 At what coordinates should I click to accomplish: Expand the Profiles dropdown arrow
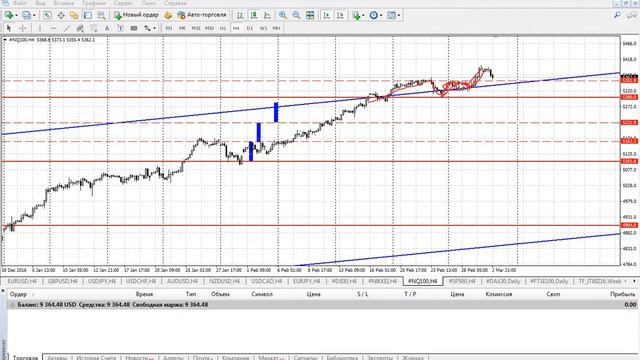[34, 16]
